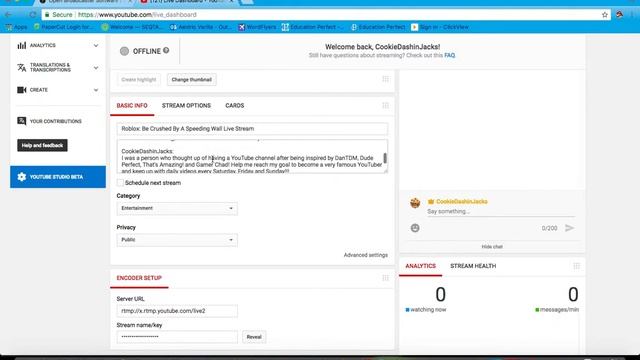640x360 pixels.
Task: Open the Apps bookmarks shortcut
Action: tap(16, 27)
